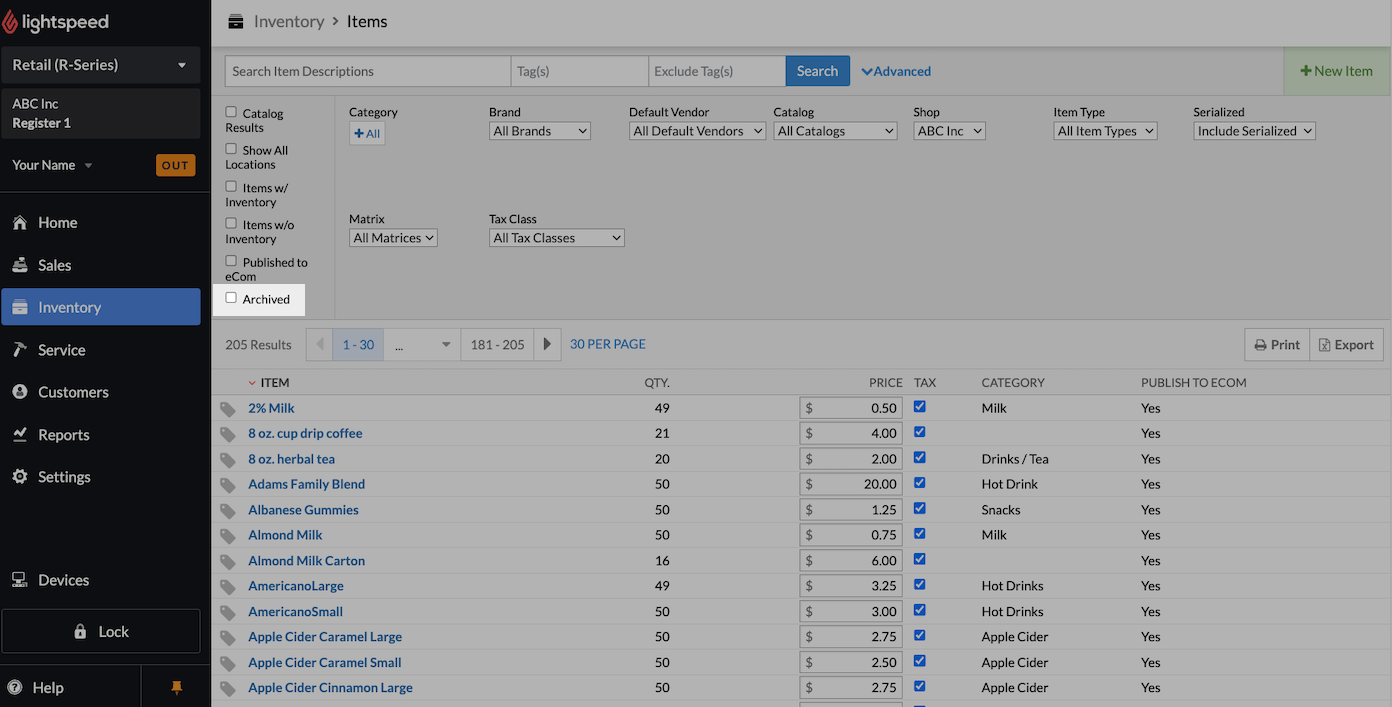Click the 30 PER PAGE link
The height and width of the screenshot is (707, 1392).
pyautogui.click(x=608, y=344)
